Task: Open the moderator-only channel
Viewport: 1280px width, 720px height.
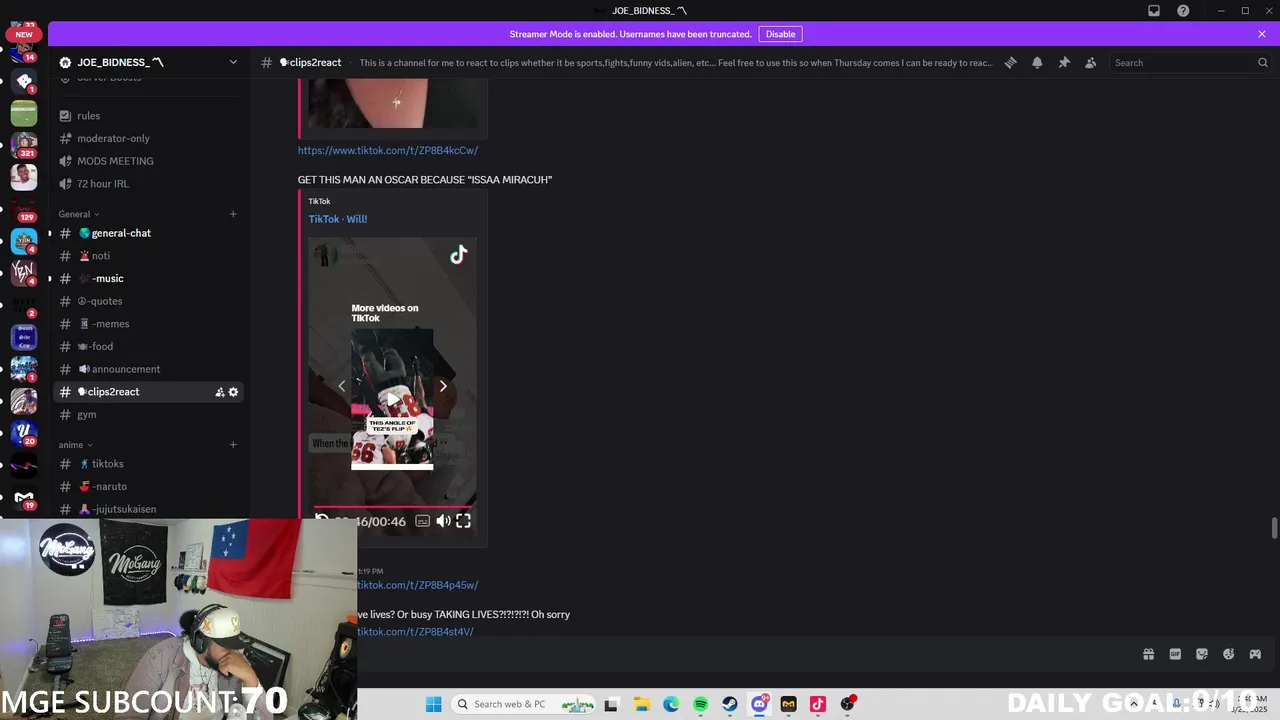Action: (x=148, y=139)
